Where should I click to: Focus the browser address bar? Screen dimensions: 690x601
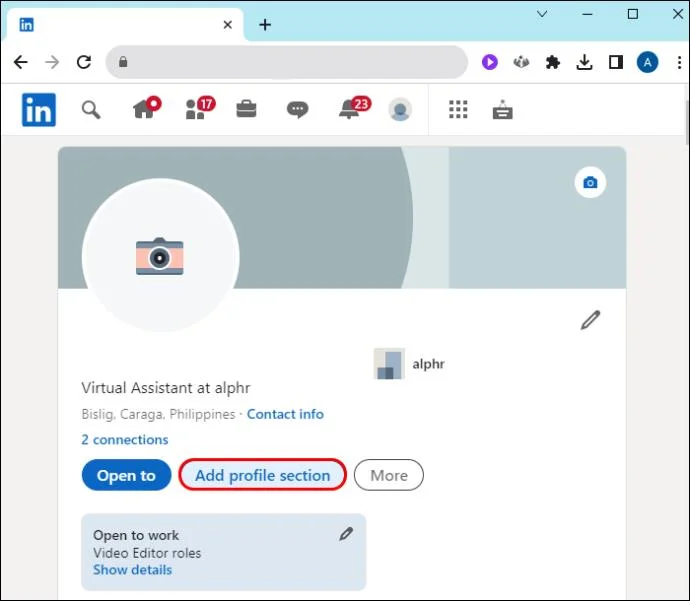click(x=286, y=62)
